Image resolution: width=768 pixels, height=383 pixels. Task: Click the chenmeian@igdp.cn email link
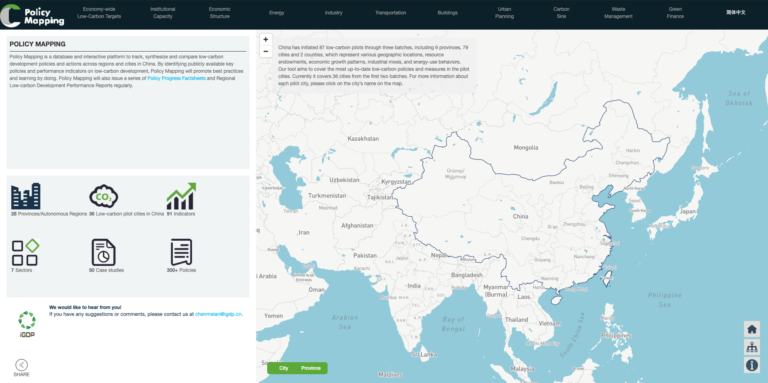pos(218,314)
